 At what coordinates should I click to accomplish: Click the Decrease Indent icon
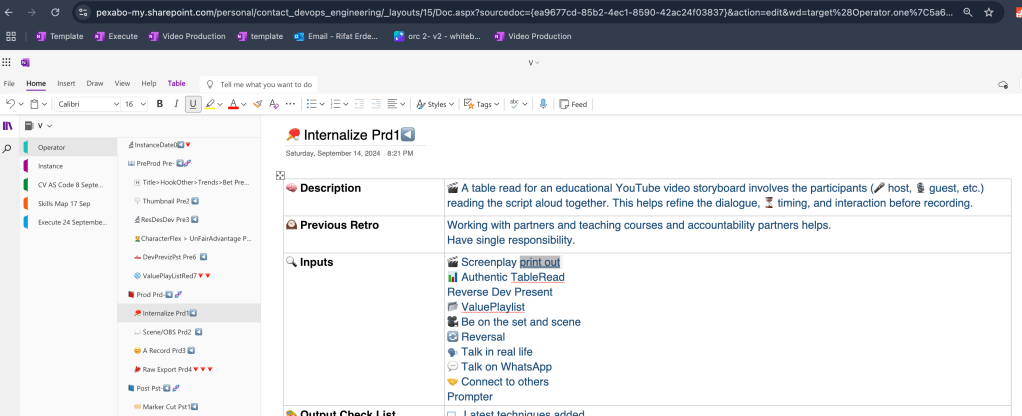(359, 104)
